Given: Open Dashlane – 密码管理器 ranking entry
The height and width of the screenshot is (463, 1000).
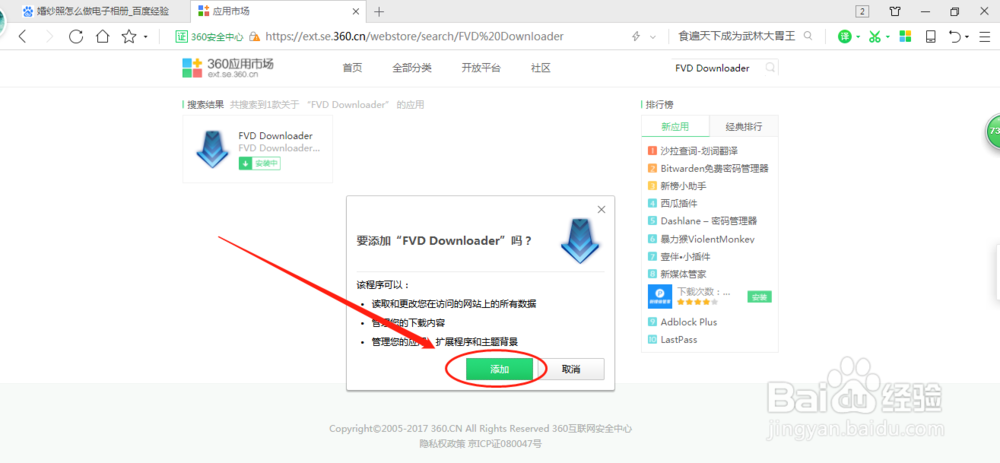Looking at the screenshot, I should pos(708,221).
